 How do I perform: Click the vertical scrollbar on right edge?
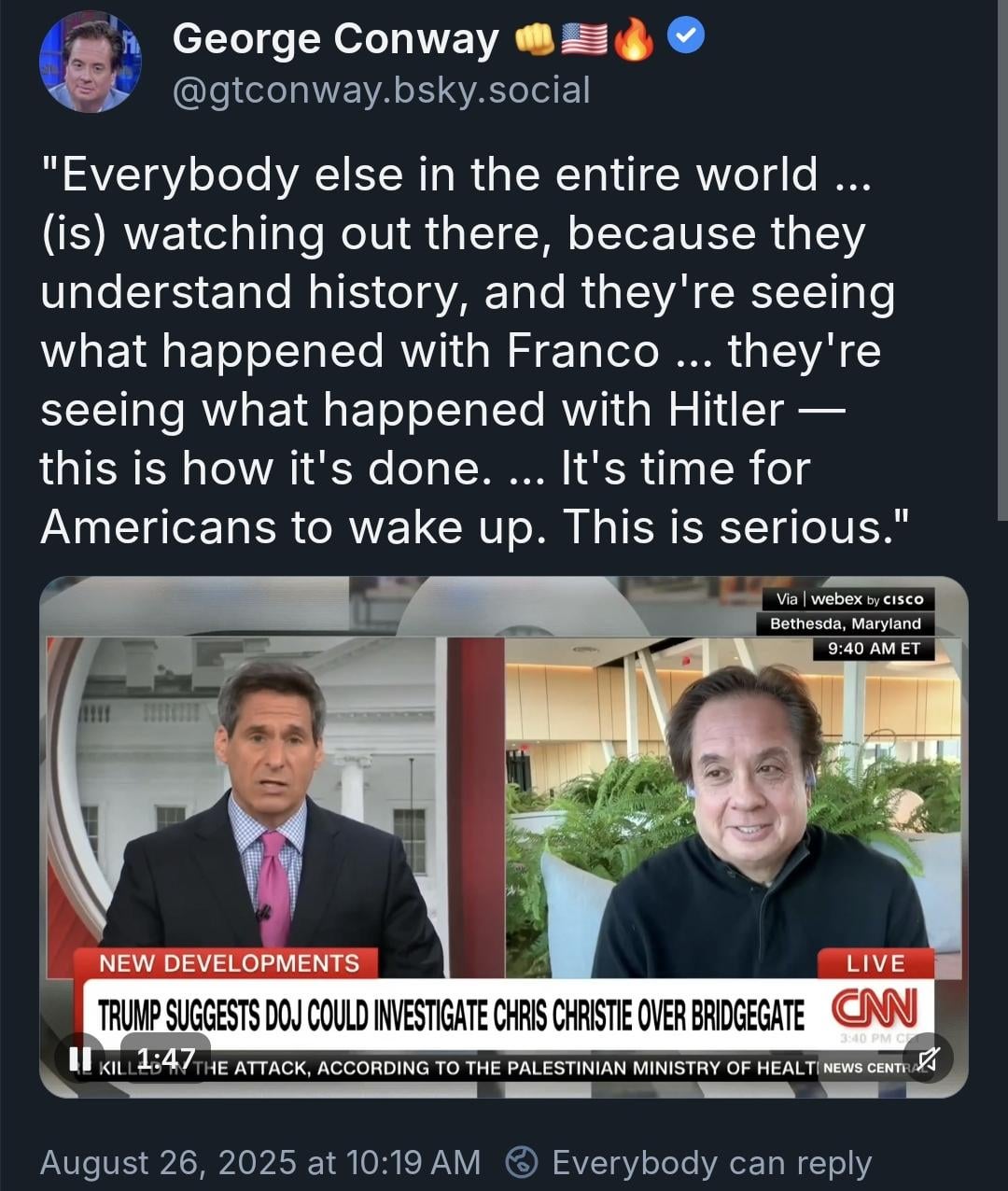tap(1002, 259)
